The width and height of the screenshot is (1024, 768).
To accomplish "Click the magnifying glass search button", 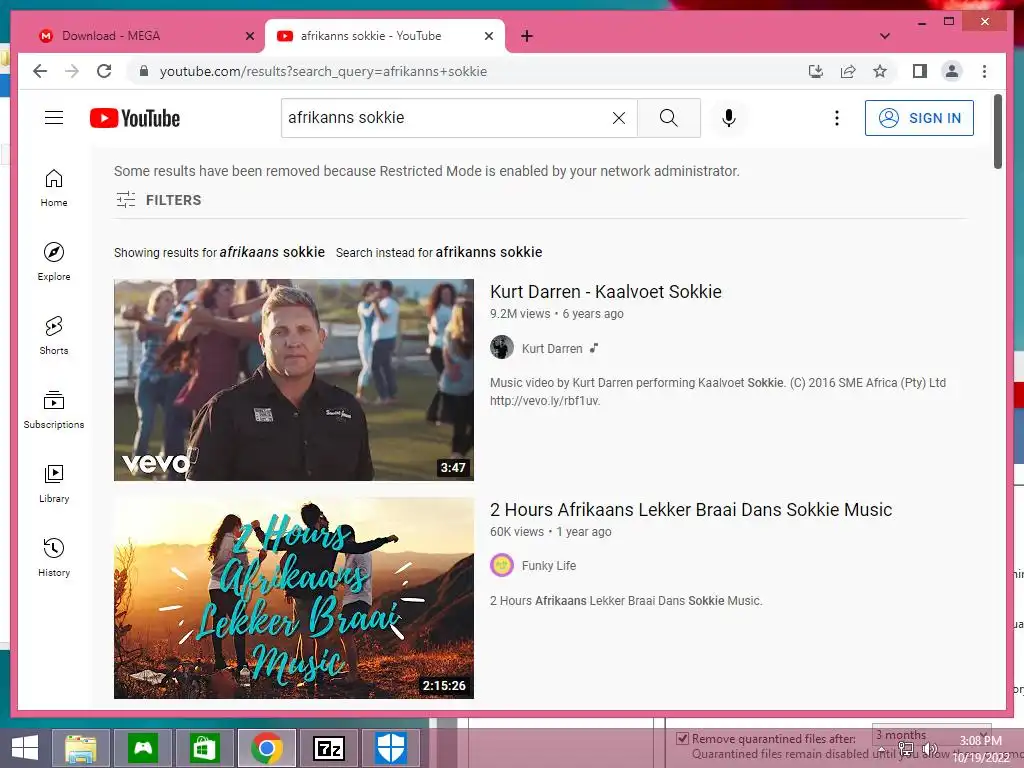I will click(668, 118).
